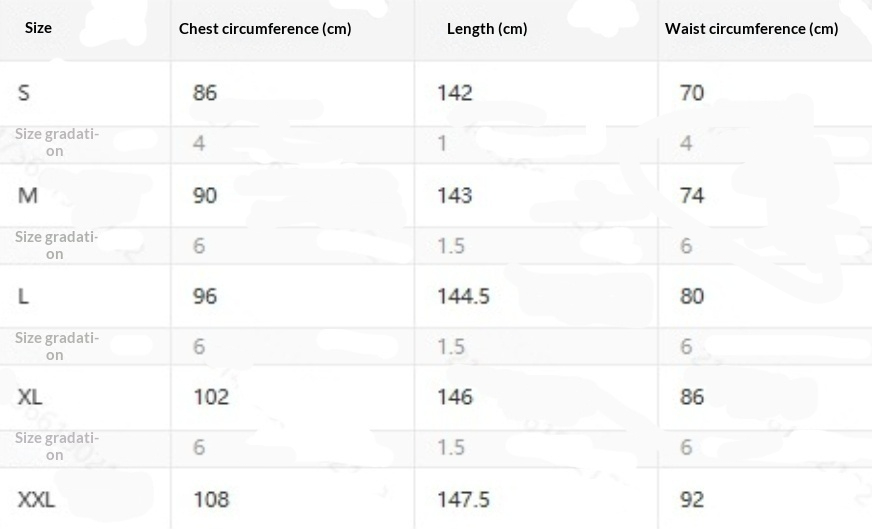Select length value 144.5 for size L
This screenshot has height=529, width=872.
point(463,296)
